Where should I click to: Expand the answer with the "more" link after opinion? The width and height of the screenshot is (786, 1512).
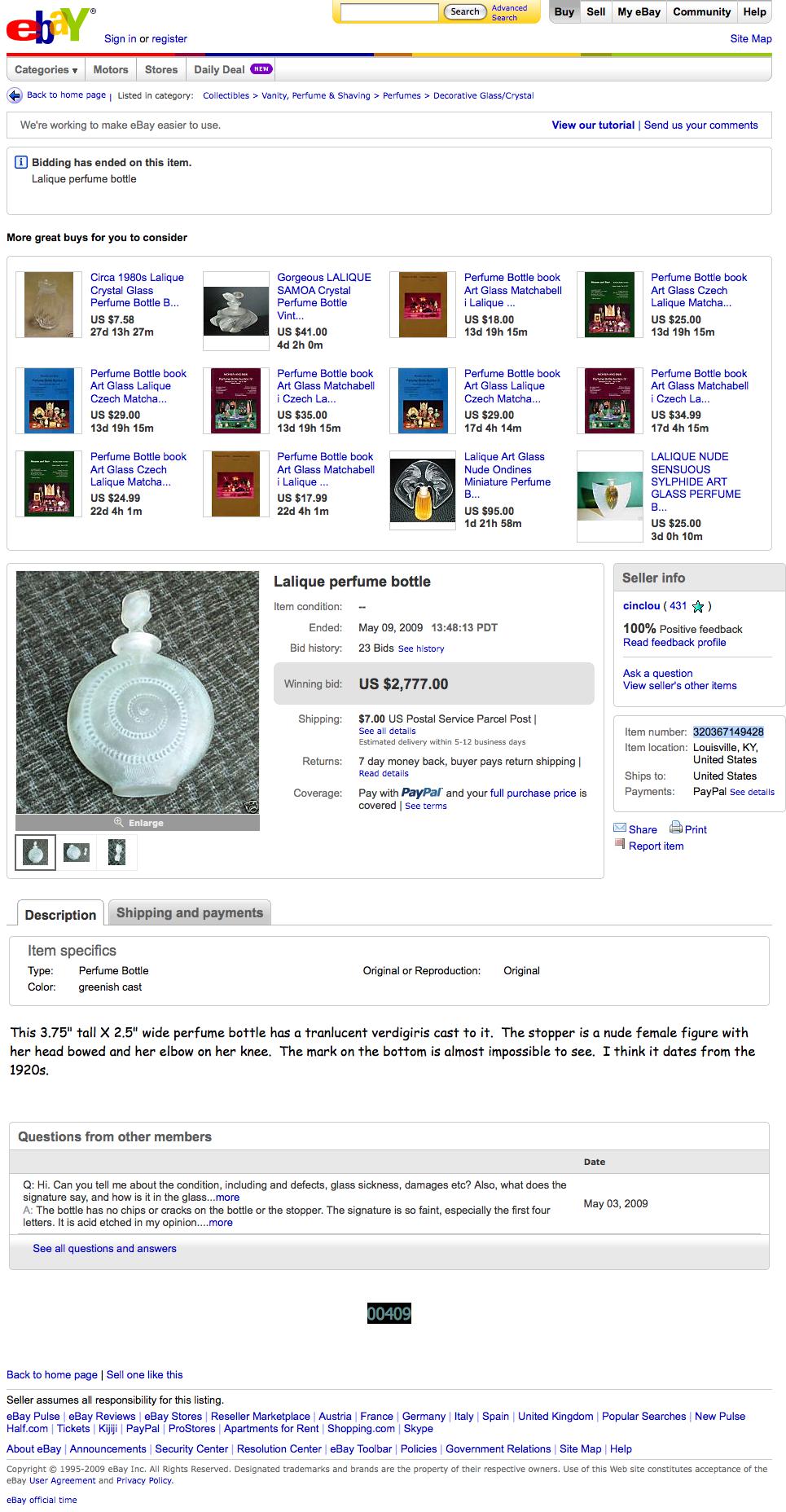tap(220, 1222)
